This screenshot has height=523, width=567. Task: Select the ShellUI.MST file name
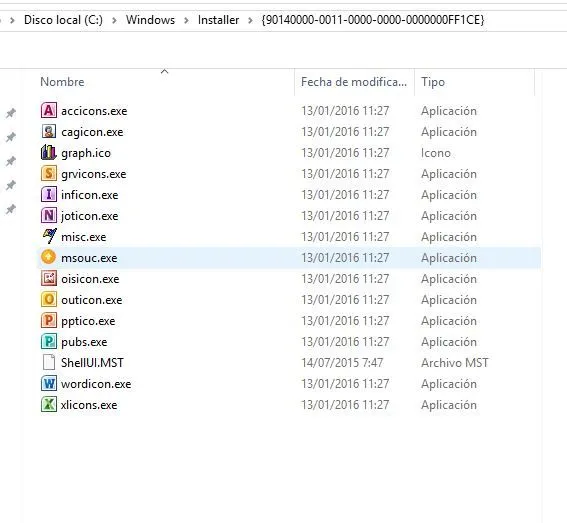pyautogui.click(x=92, y=362)
